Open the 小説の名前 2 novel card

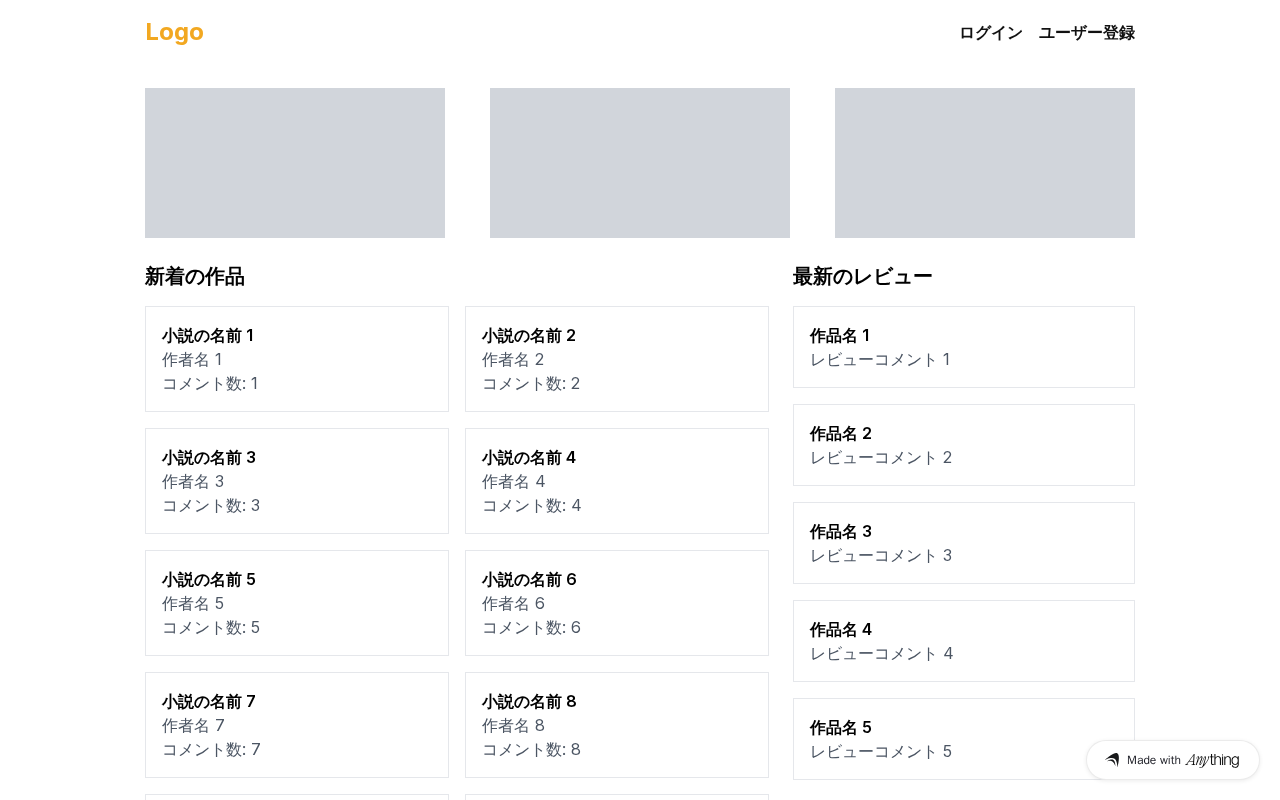617,359
